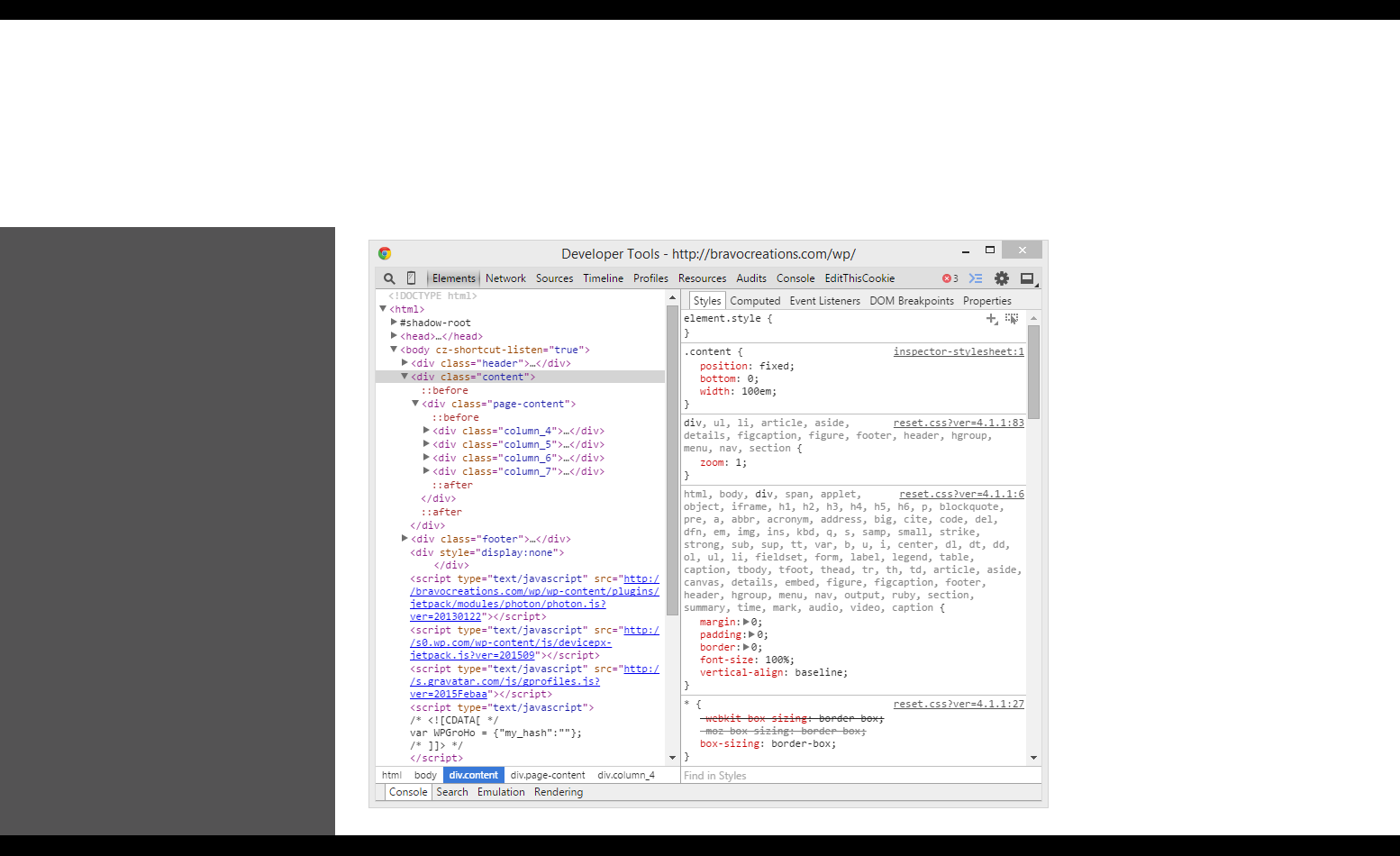This screenshot has height=856, width=1400.
Task: Click the 'position: fixed;' declaration
Action: [x=747, y=366]
